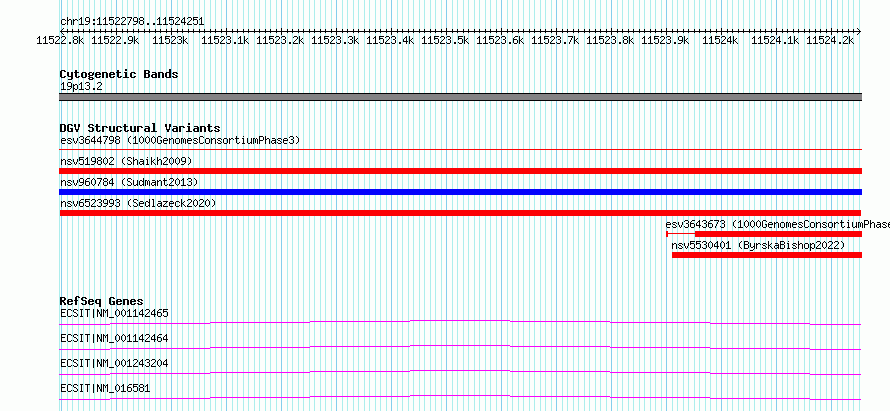
Task: Click the red nsv519802 variant bar
Action: pyautogui.click(x=460, y=171)
